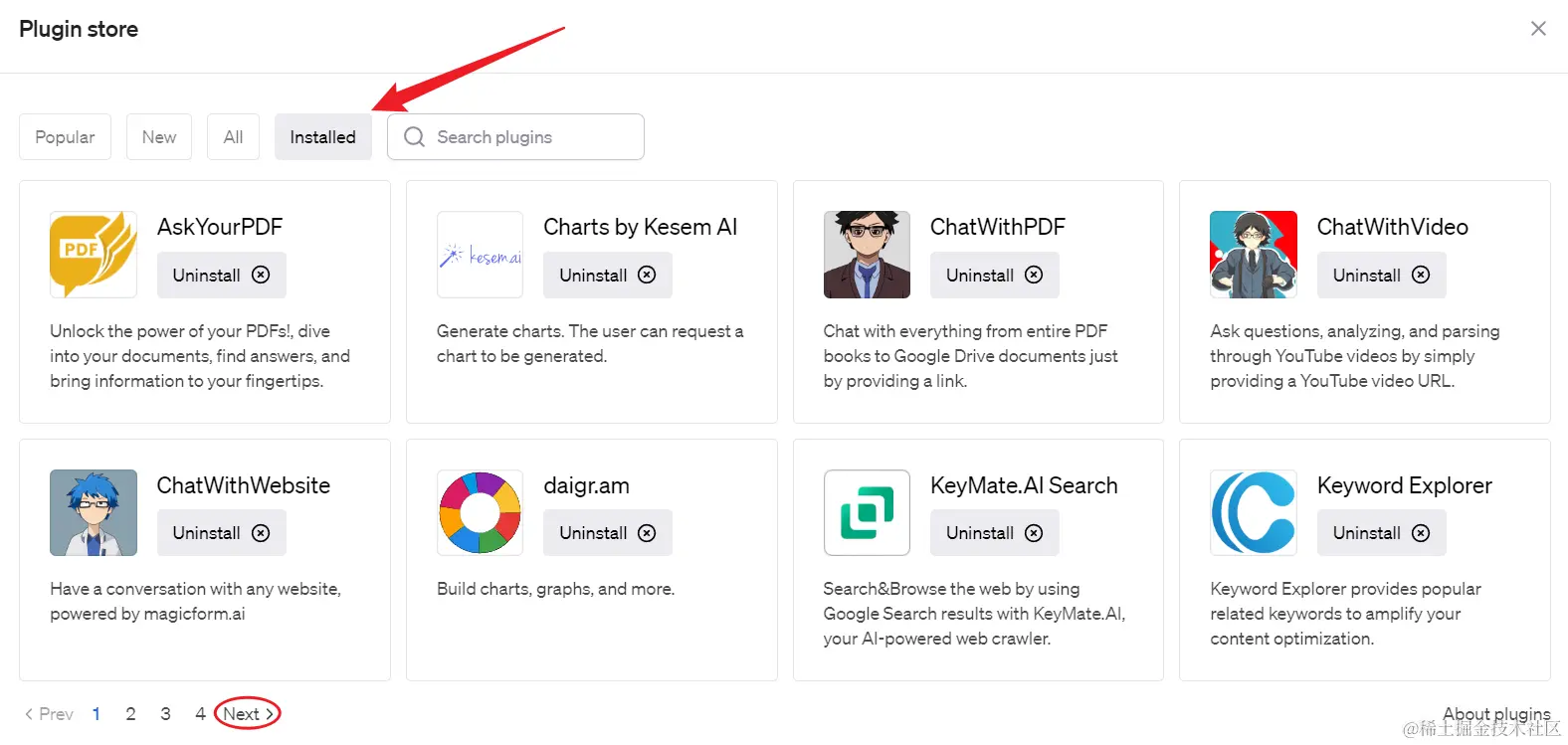The height and width of the screenshot is (745, 1568).
Task: Click the ChatWithWebsite title text
Action: [244, 485]
